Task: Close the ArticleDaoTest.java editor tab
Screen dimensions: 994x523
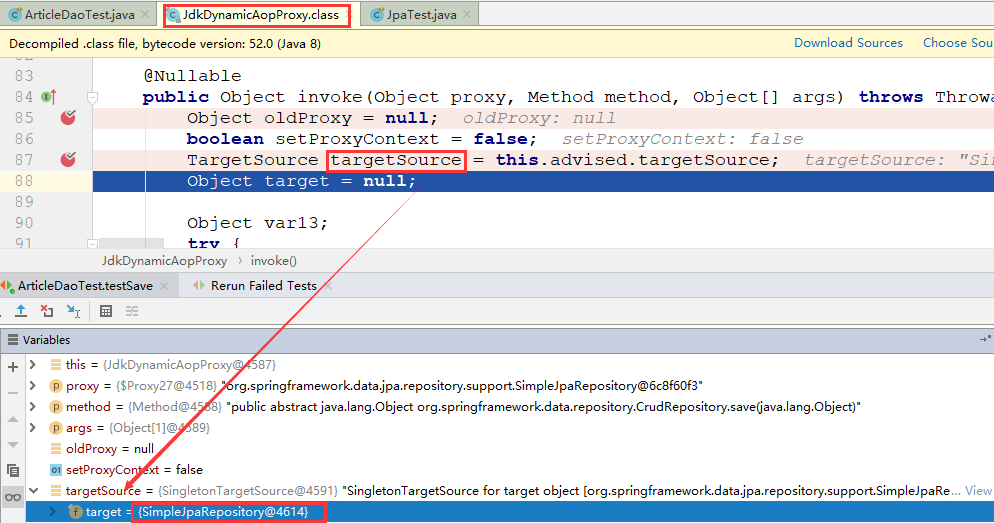Action: [x=146, y=14]
